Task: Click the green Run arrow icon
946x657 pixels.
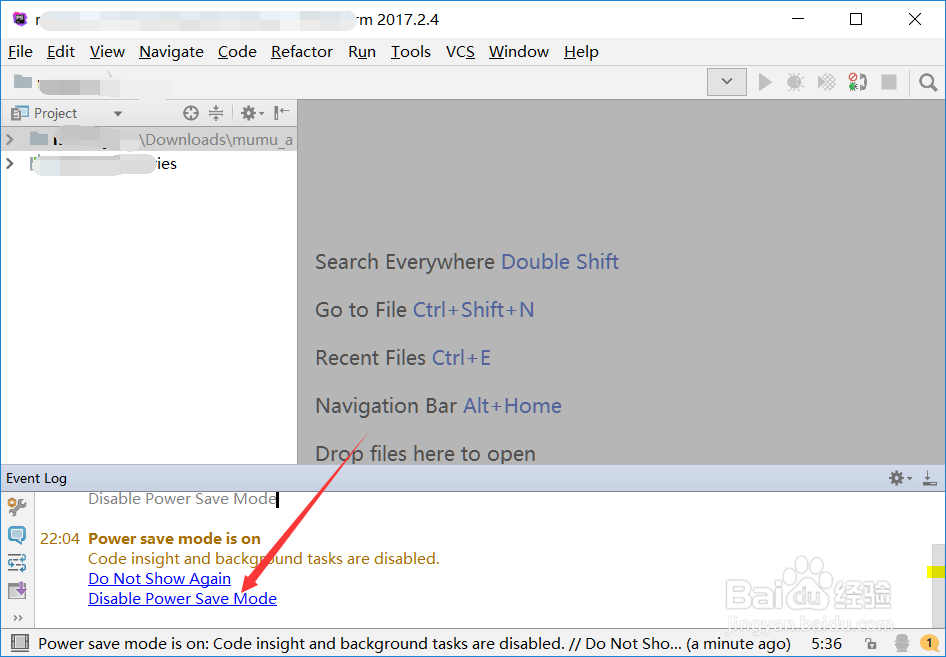Action: tap(765, 81)
